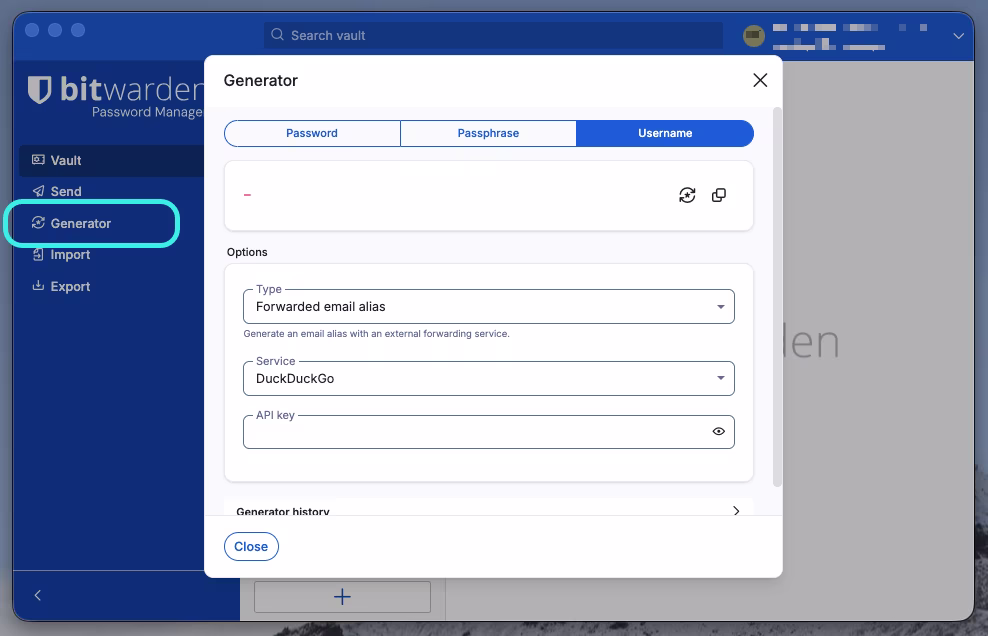Open the account switcher chevron
Screen dimensions: 988x636
tap(958, 36)
